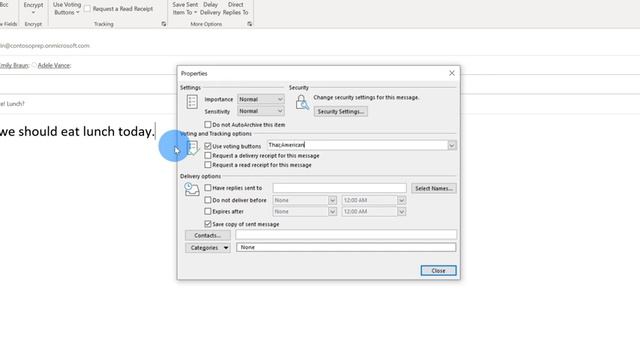The height and width of the screenshot is (360, 640).
Task: Open the Use Voting Buttons ribbon menu
Action: point(67,8)
